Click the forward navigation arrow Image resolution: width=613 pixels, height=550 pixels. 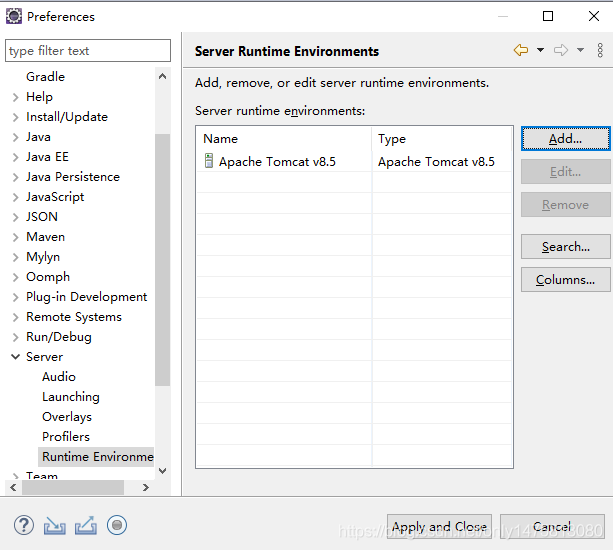point(561,50)
